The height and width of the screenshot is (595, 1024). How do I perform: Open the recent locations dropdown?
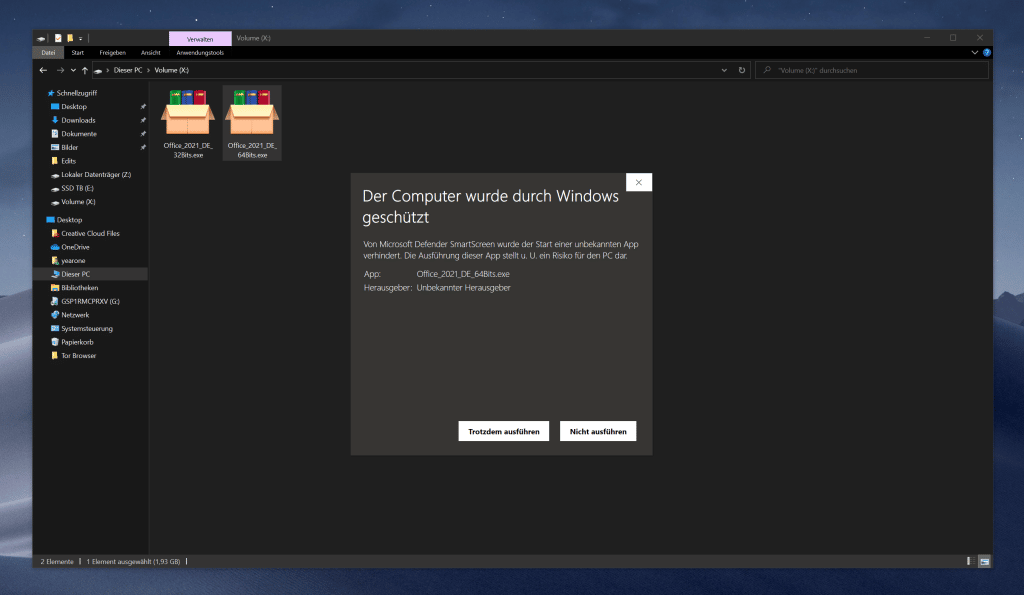pyautogui.click(x=73, y=70)
